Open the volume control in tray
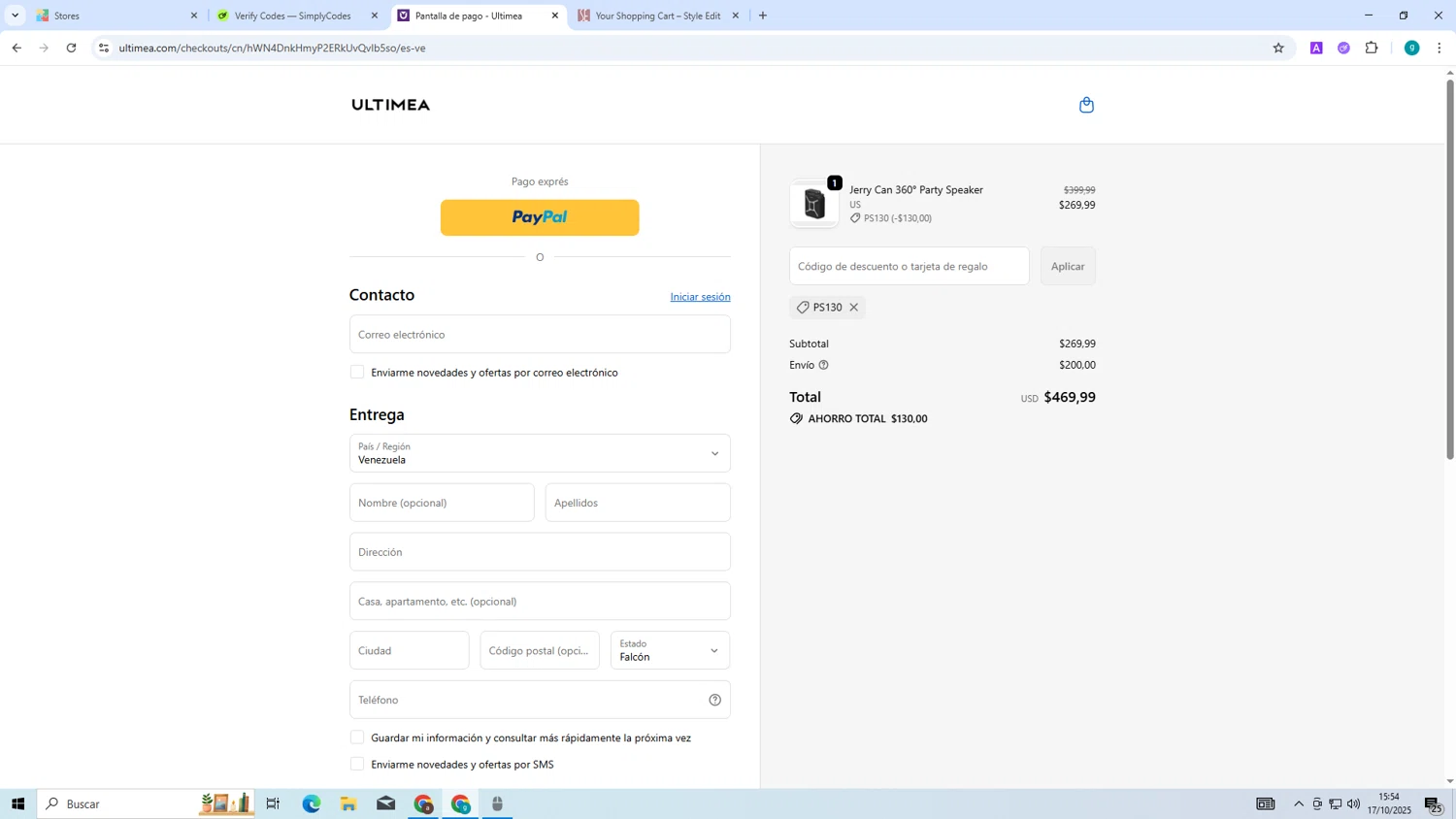1456x819 pixels. click(1353, 803)
